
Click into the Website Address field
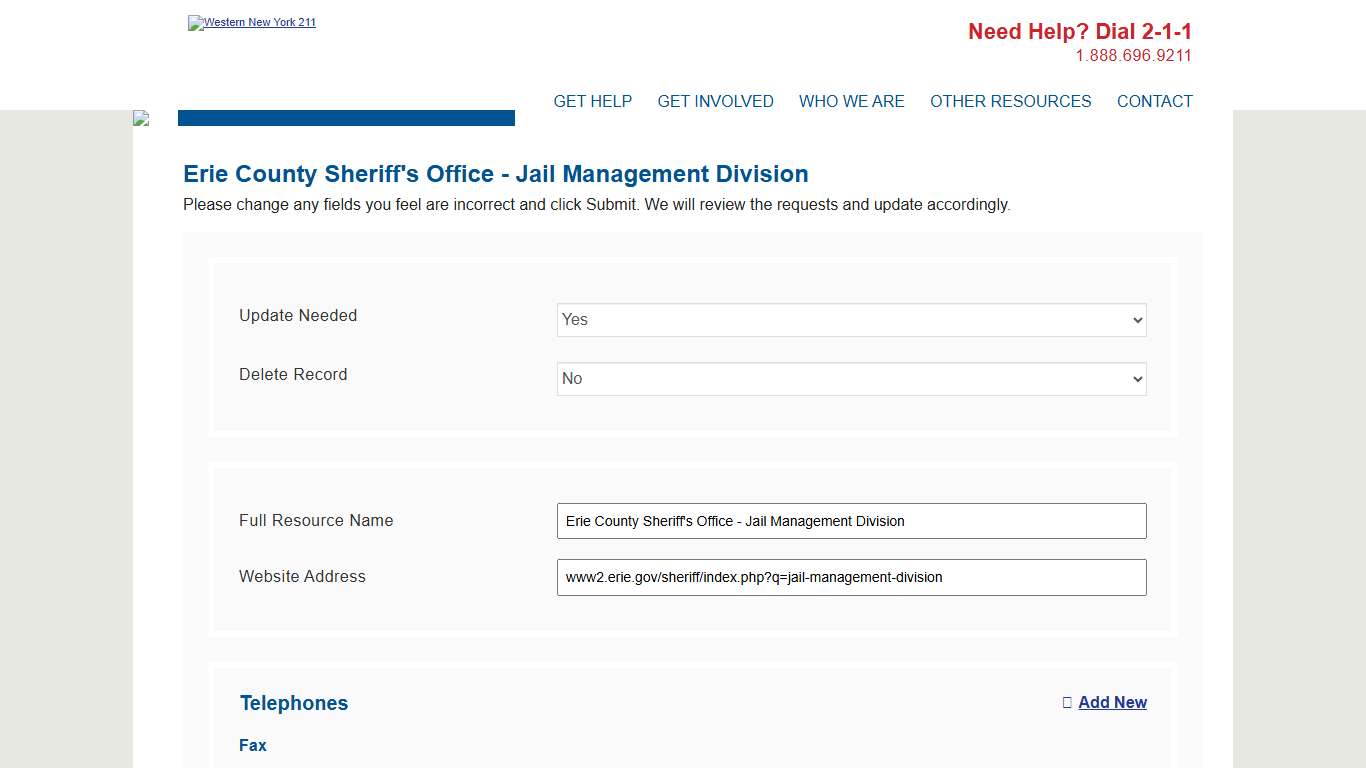(851, 577)
